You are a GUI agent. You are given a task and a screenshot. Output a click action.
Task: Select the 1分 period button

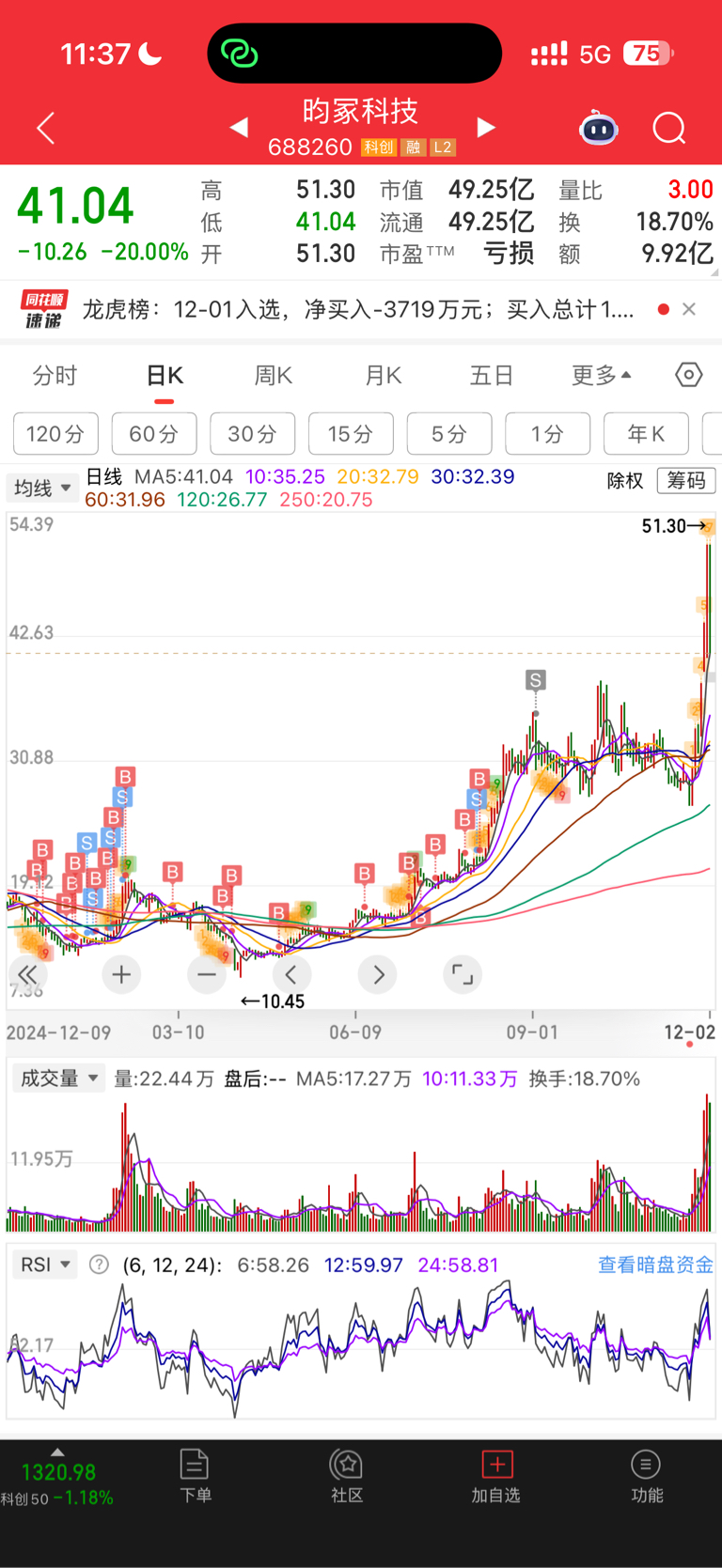(x=548, y=433)
